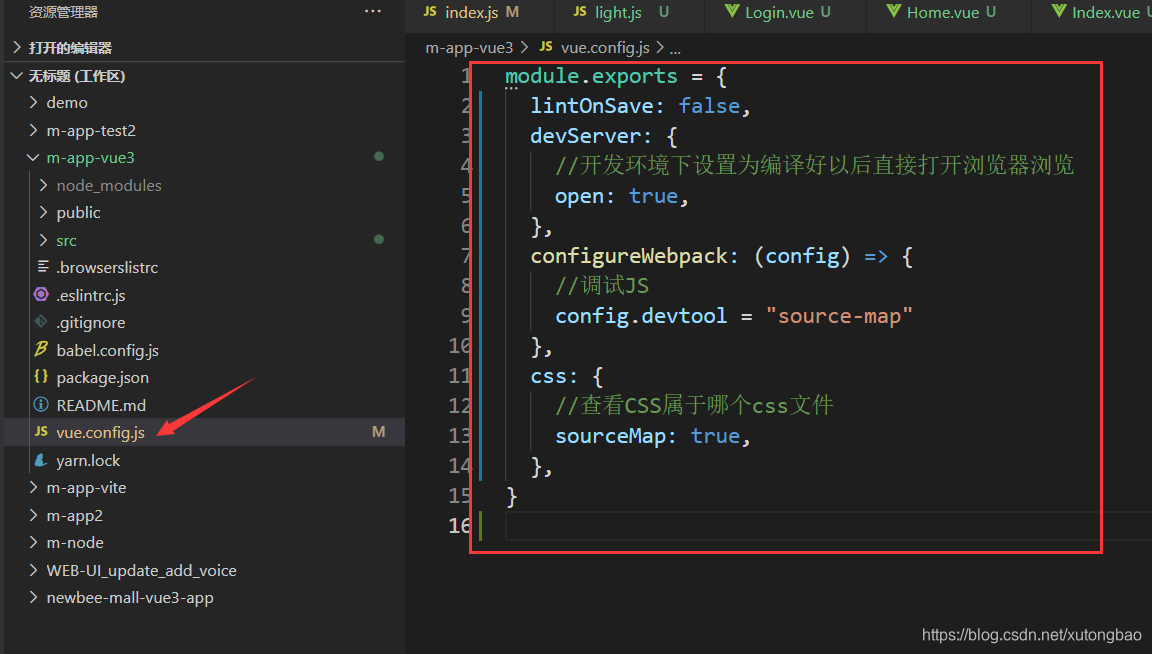Viewport: 1152px width, 654px height.
Task: Open the .gitignore file
Action: [x=91, y=323]
